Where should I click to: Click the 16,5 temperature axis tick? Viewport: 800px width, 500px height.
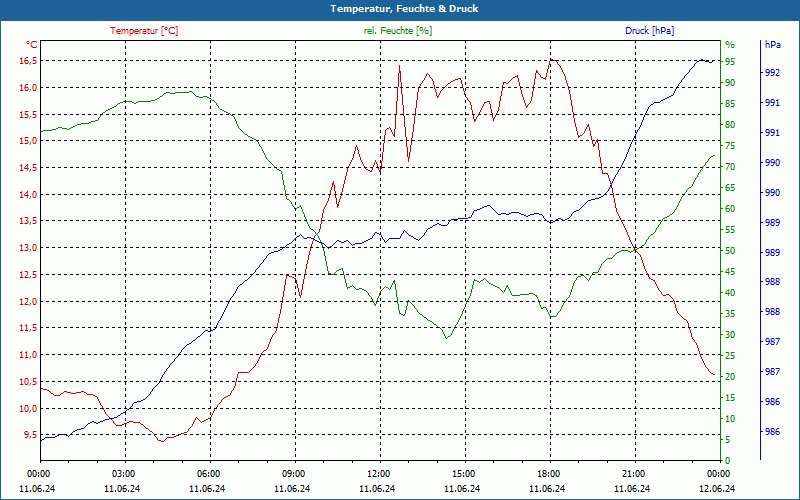(29, 61)
